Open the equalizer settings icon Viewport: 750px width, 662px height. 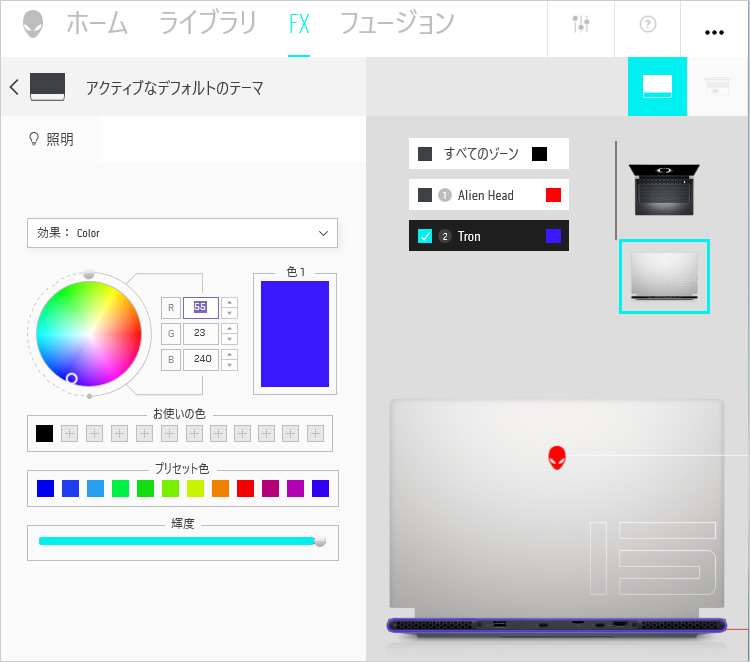coord(581,25)
